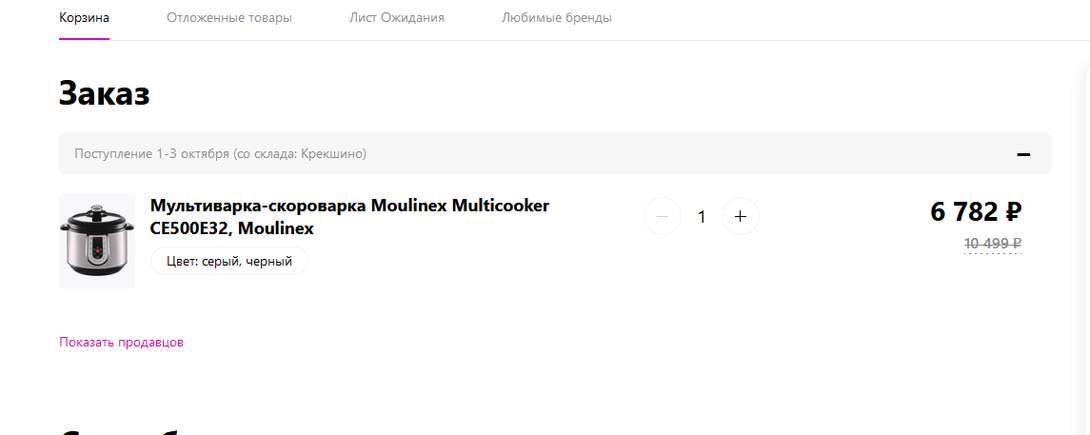Click the brand name after the product code
Screen dimensions: 1090x435
pos(276,229)
